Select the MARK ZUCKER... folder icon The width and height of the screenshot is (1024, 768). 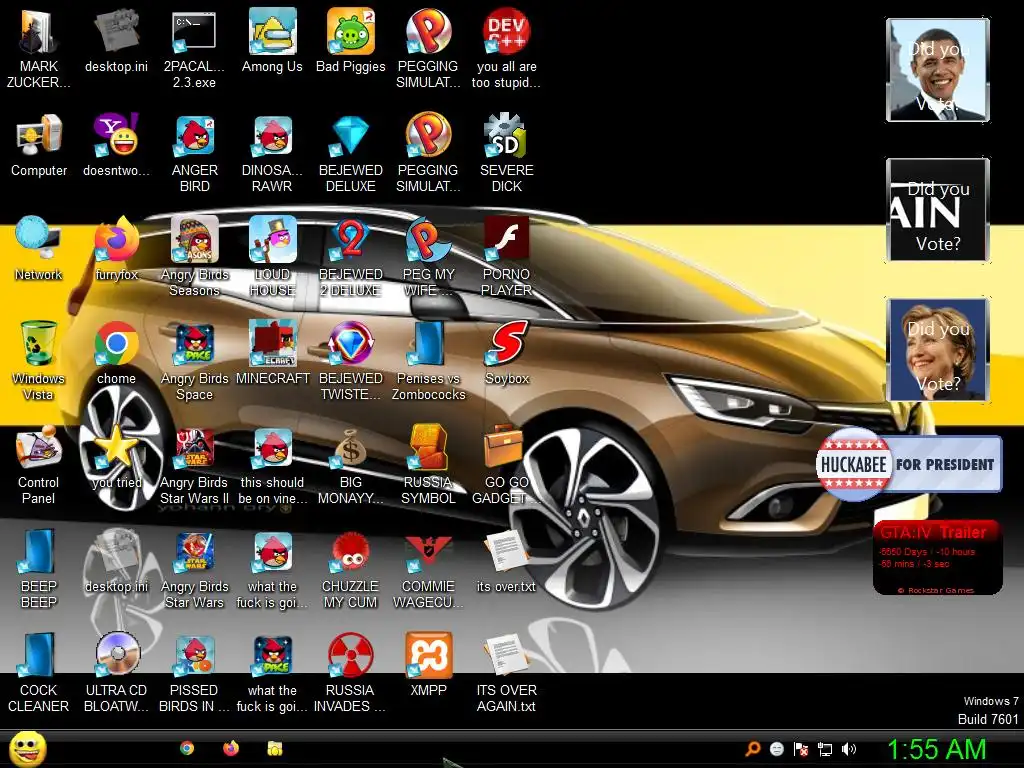click(x=39, y=32)
